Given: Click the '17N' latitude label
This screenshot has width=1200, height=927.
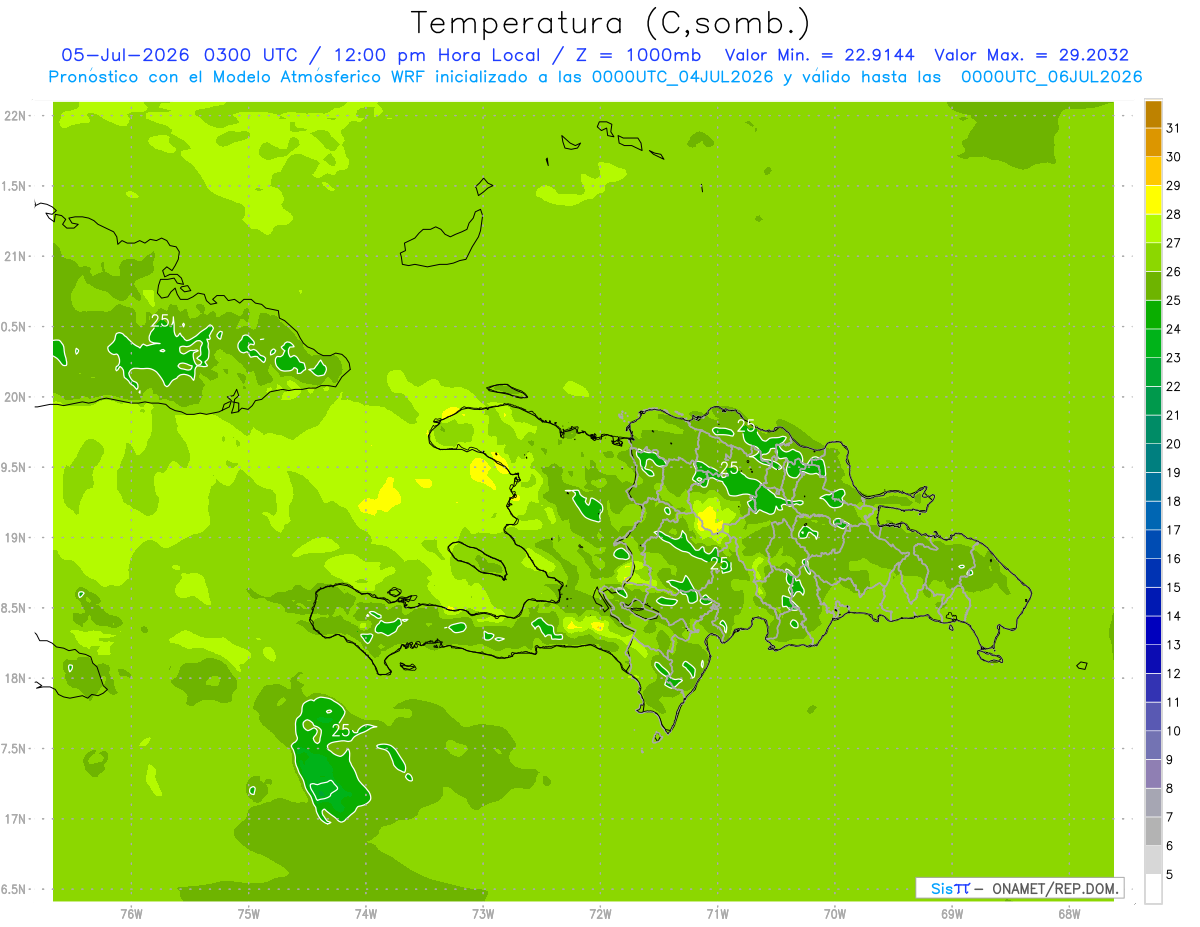Looking at the screenshot, I should (15, 819).
